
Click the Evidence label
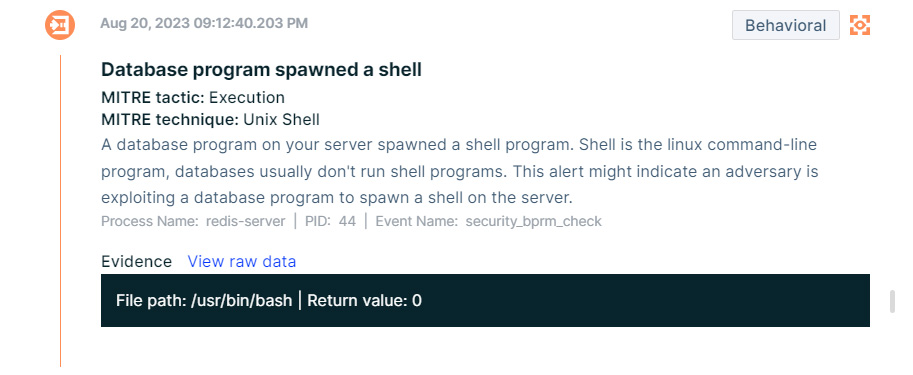tap(137, 261)
